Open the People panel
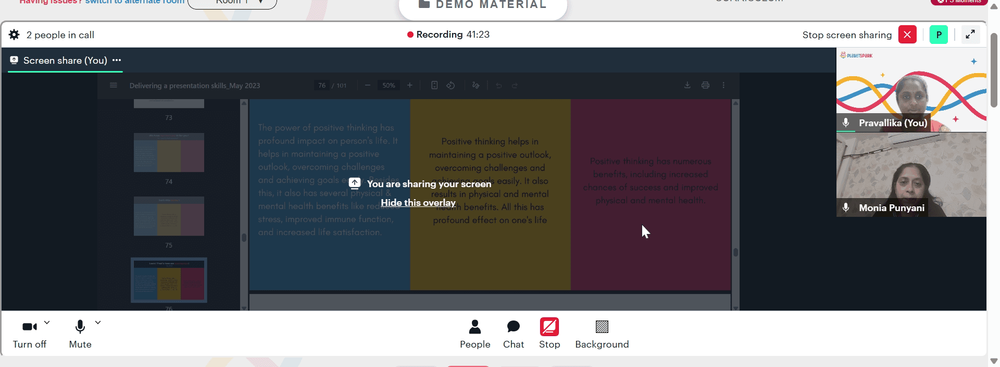The image size is (1000, 367). (475, 334)
